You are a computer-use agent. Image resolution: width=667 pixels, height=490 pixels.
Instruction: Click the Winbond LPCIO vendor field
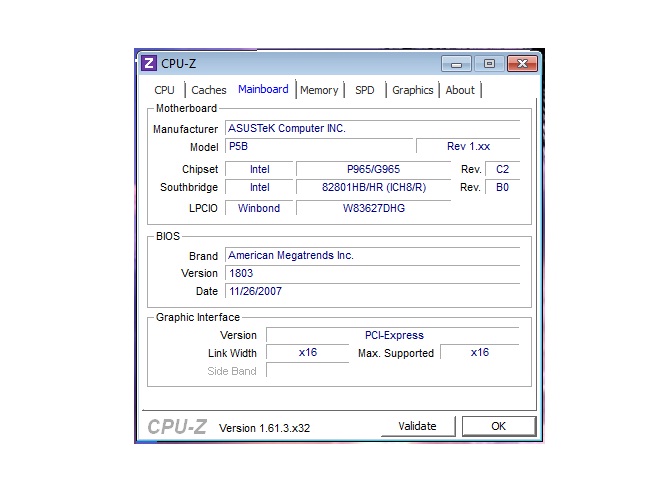click(259, 208)
